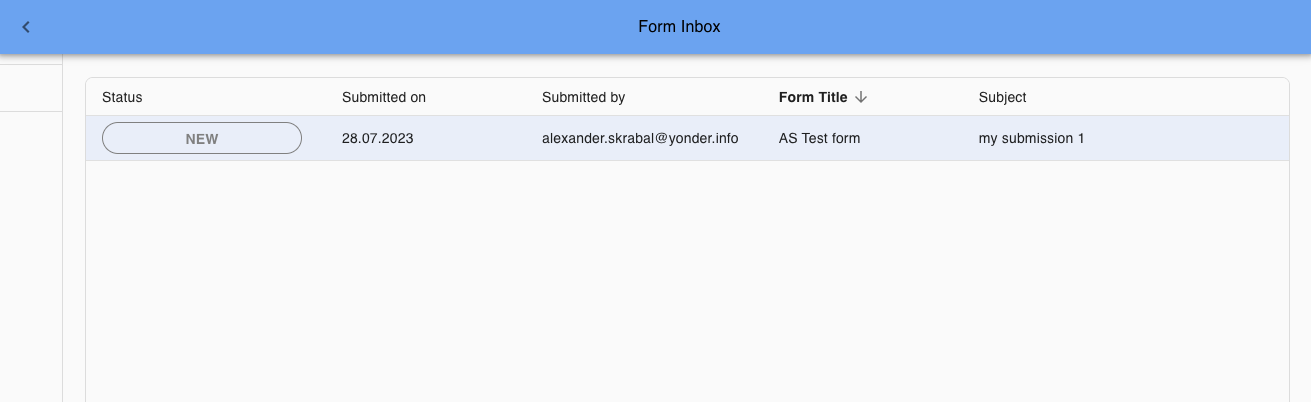The image size is (1311, 402).
Task: Open the AS Test form entry
Action: click(819, 139)
